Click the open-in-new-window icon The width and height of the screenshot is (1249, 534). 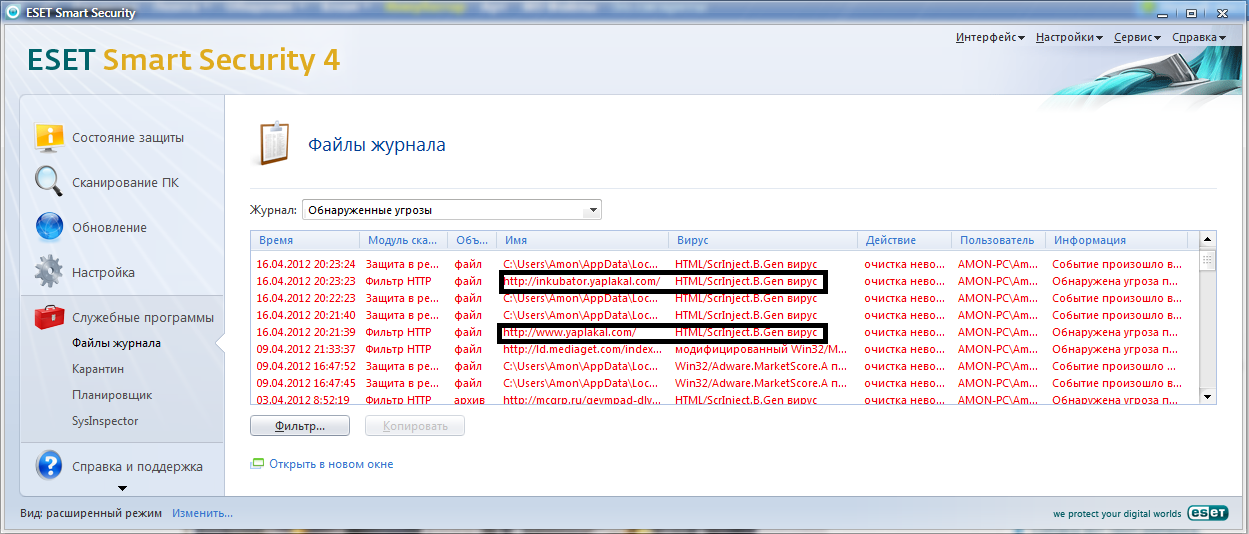(257, 464)
